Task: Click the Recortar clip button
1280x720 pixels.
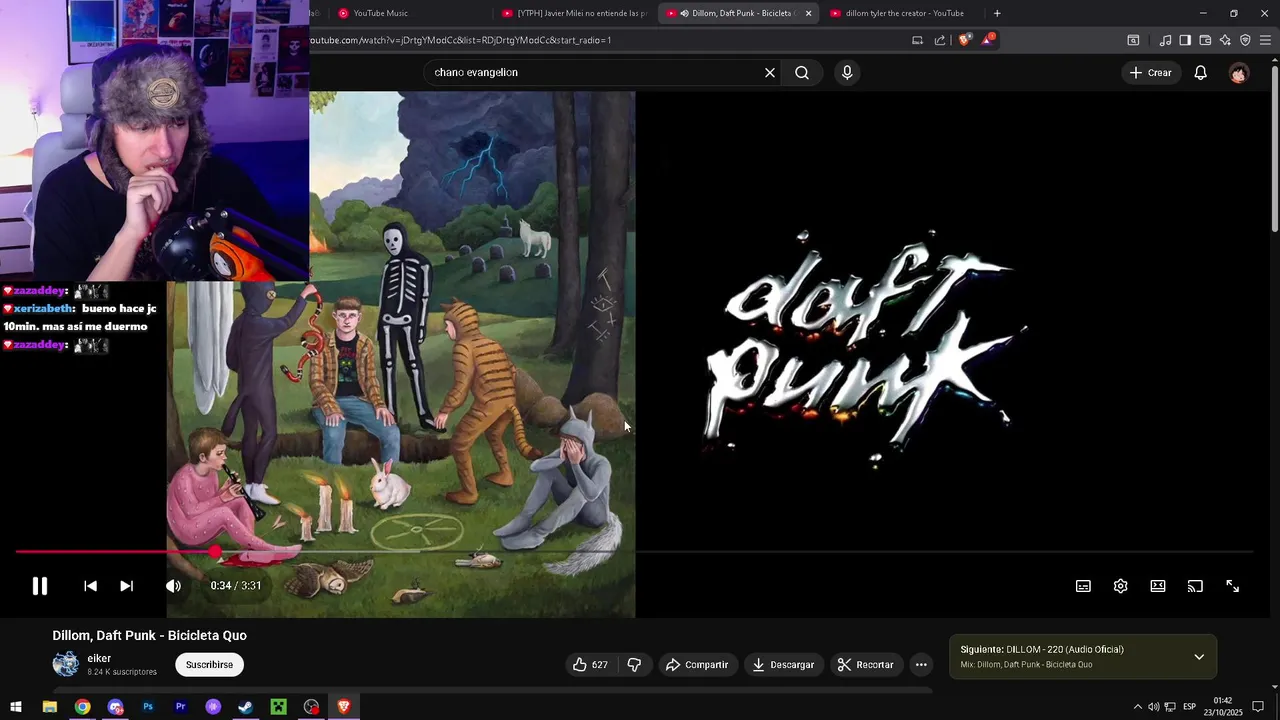Action: [866, 665]
